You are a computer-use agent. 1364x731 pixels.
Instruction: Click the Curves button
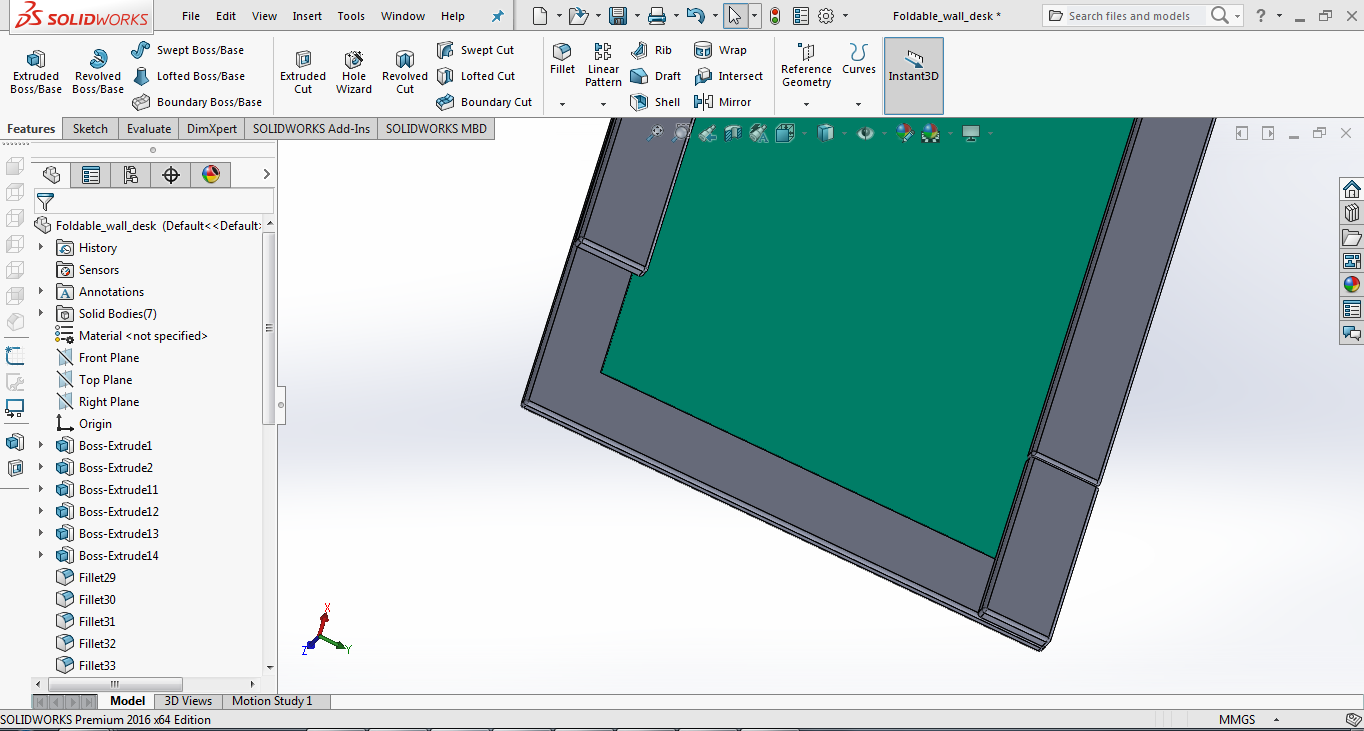click(858, 59)
